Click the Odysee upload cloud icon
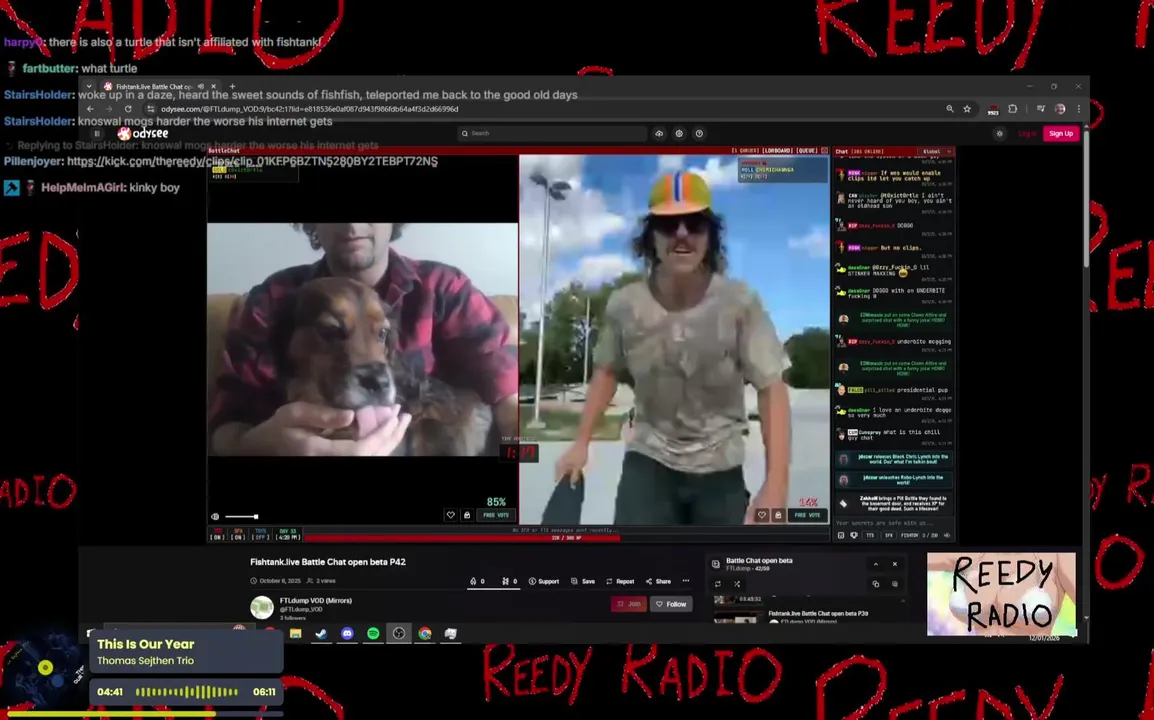 [x=659, y=133]
